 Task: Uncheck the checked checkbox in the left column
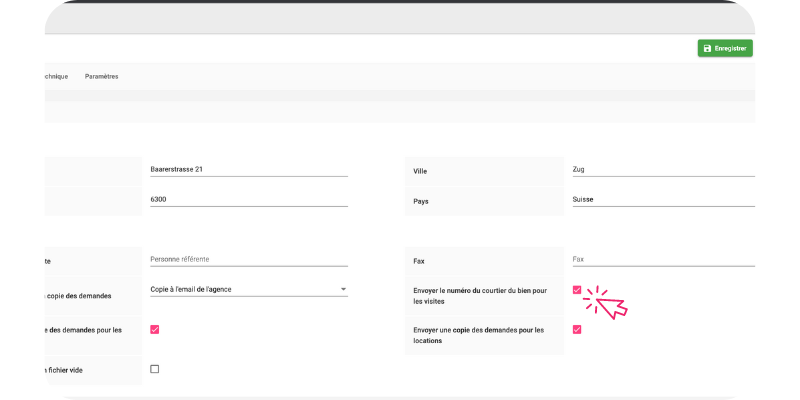(x=154, y=329)
